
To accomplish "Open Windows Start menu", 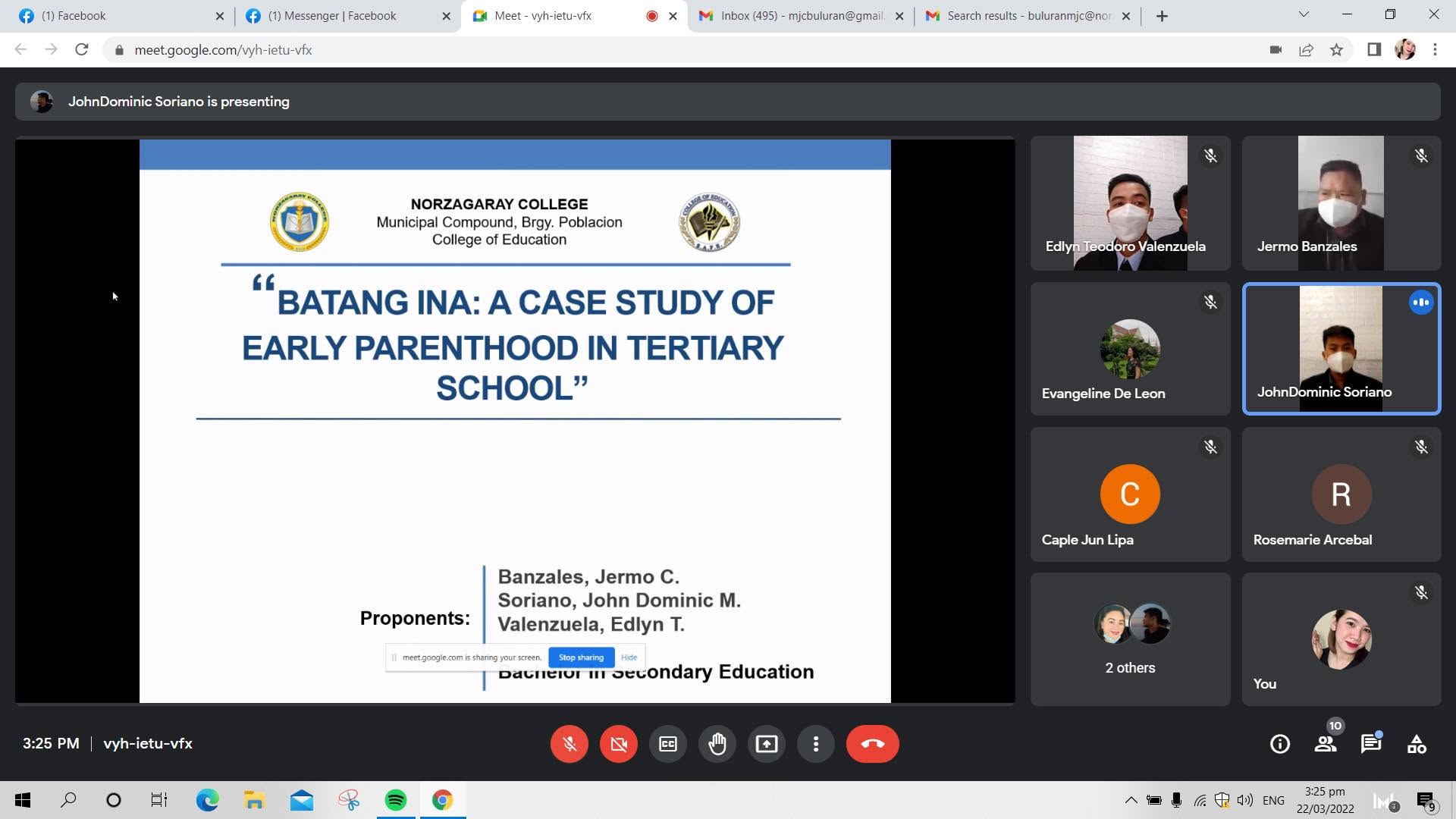I will point(23,800).
